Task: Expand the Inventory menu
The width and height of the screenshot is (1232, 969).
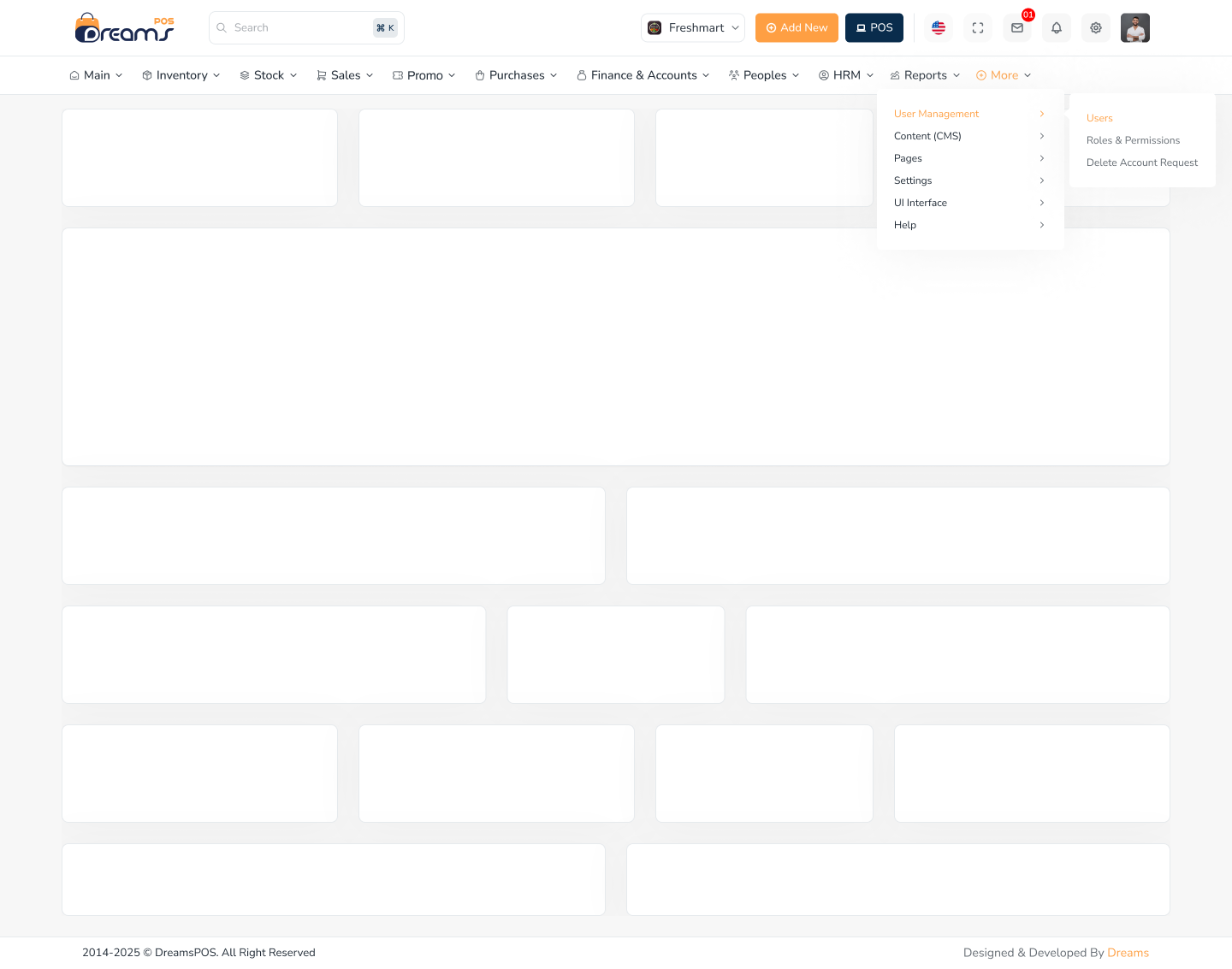Action: click(181, 75)
